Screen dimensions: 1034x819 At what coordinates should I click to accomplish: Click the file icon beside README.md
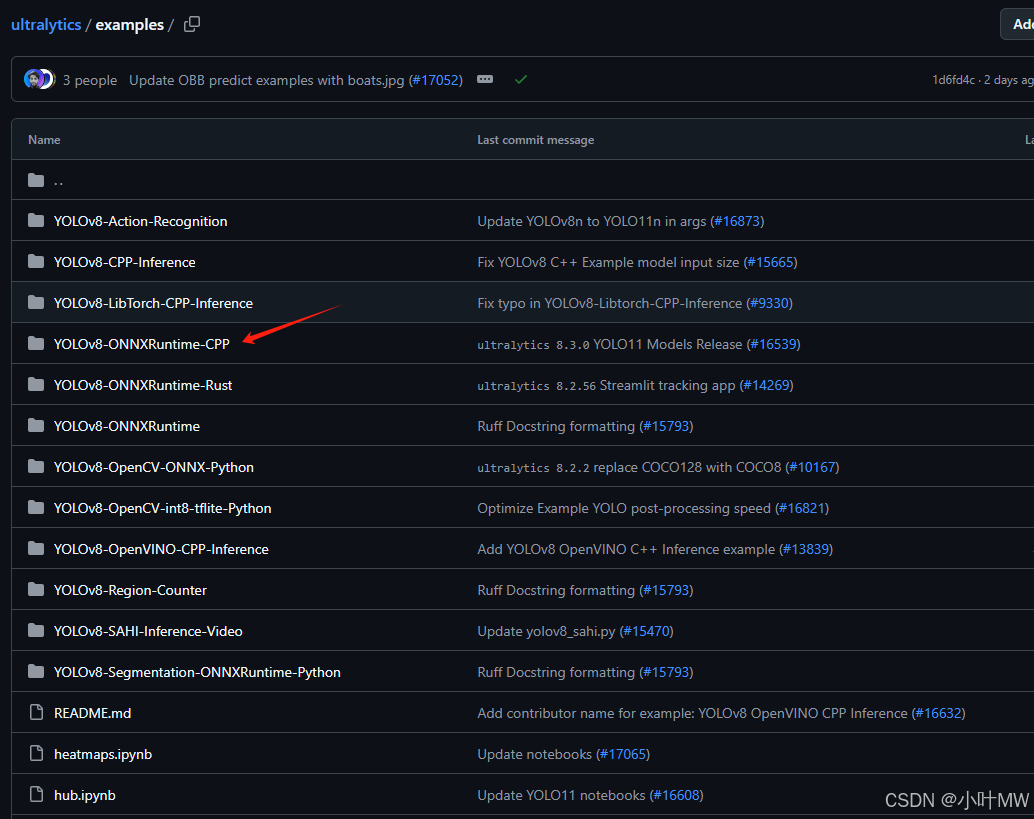point(34,712)
